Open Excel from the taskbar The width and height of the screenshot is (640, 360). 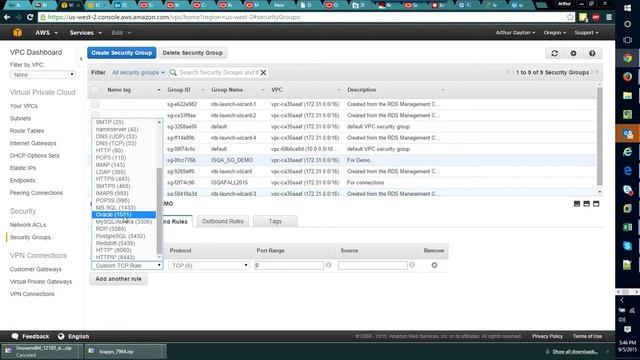click(627, 227)
